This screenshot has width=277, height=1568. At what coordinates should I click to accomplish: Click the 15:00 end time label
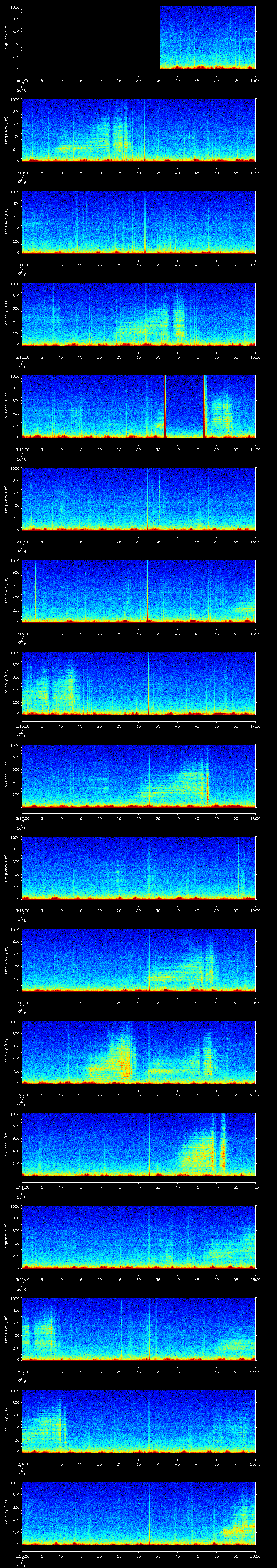coord(255,542)
